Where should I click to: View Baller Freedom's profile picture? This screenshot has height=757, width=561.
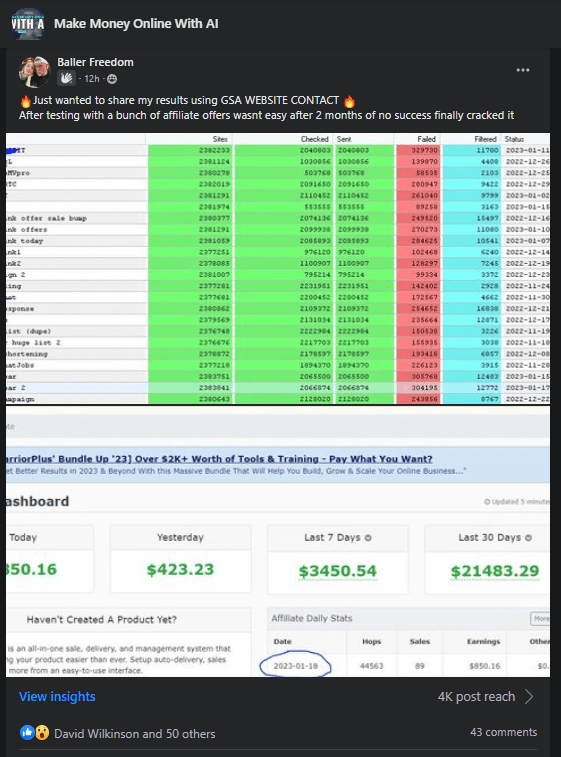point(35,71)
